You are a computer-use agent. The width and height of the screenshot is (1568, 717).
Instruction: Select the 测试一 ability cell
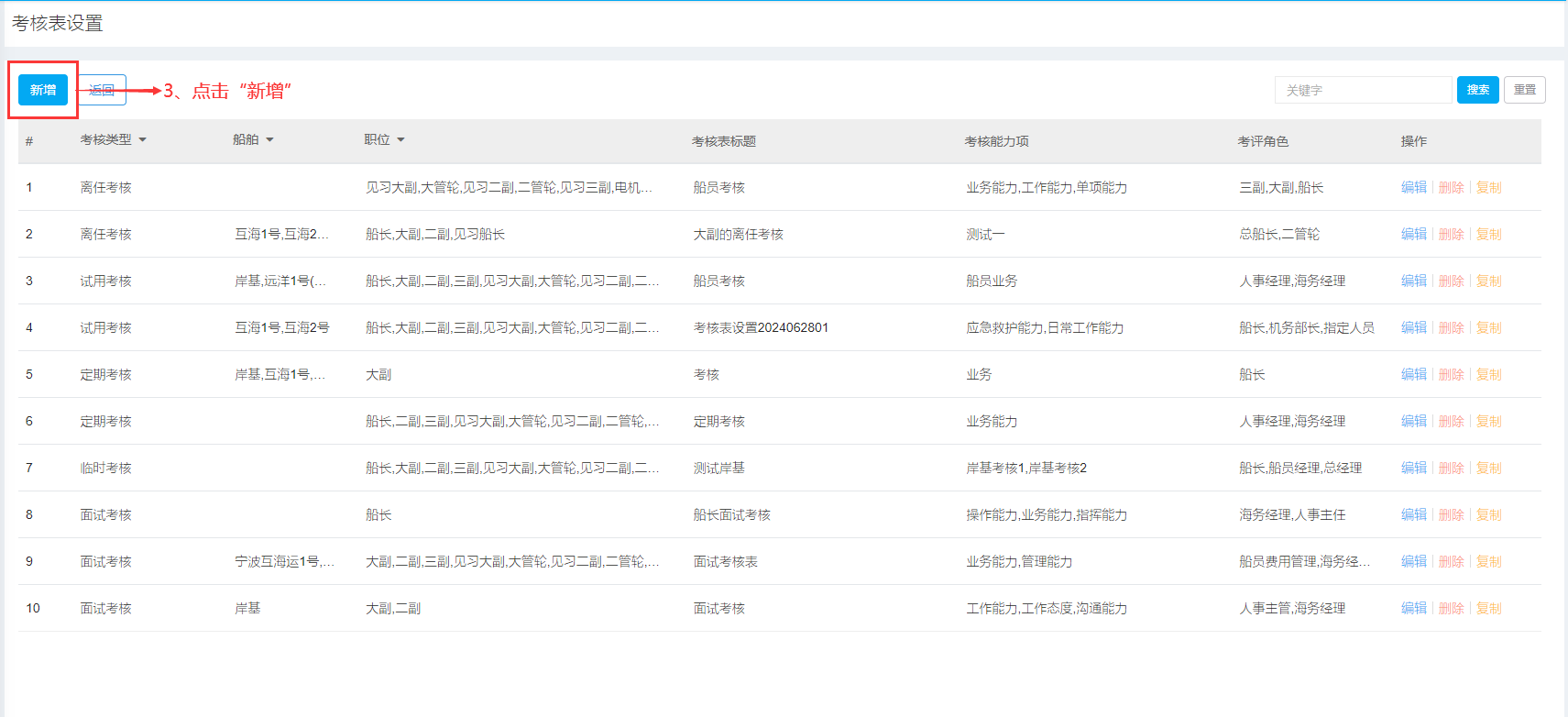(985, 235)
